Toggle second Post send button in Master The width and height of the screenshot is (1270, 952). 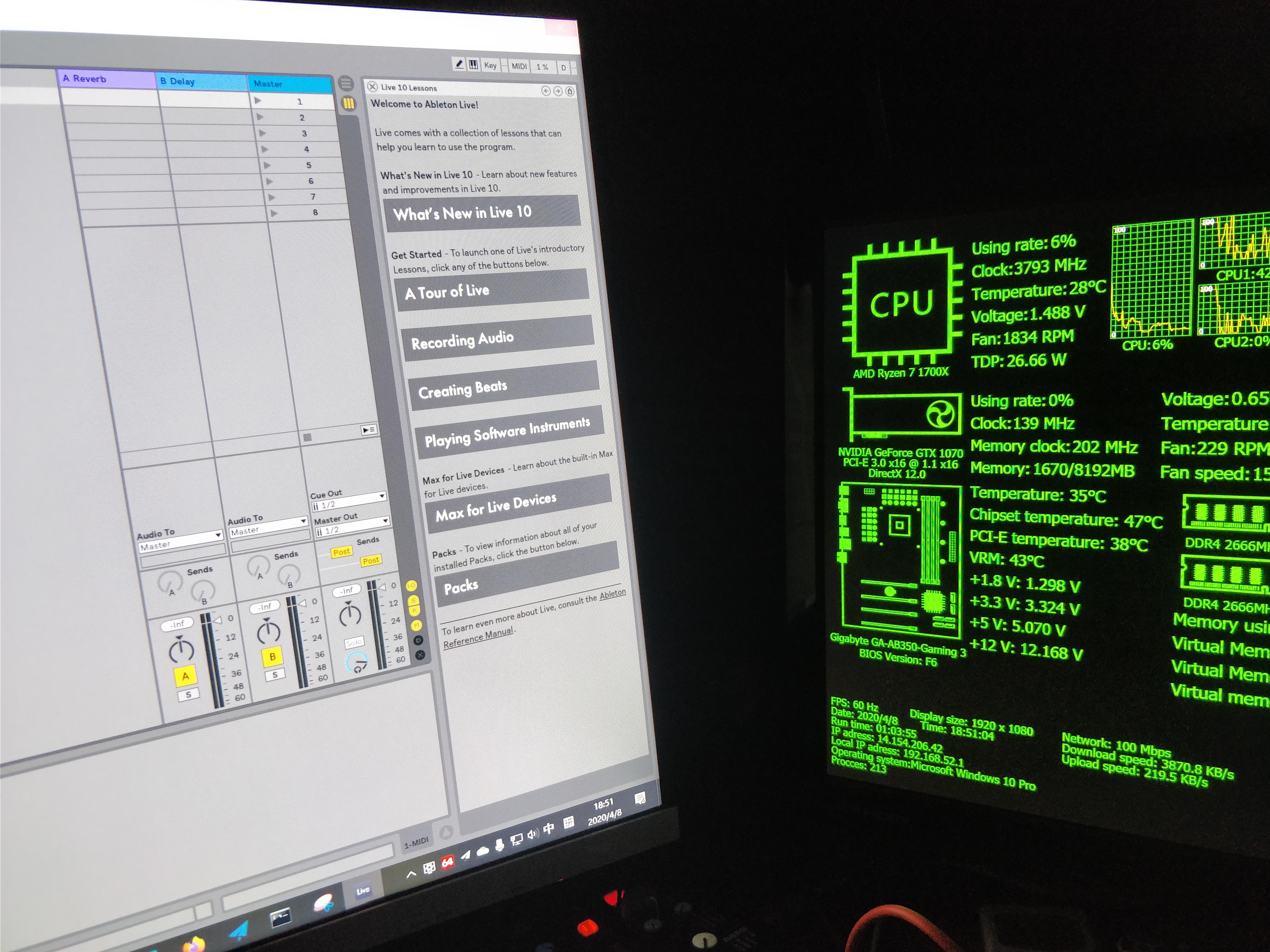pos(371,560)
